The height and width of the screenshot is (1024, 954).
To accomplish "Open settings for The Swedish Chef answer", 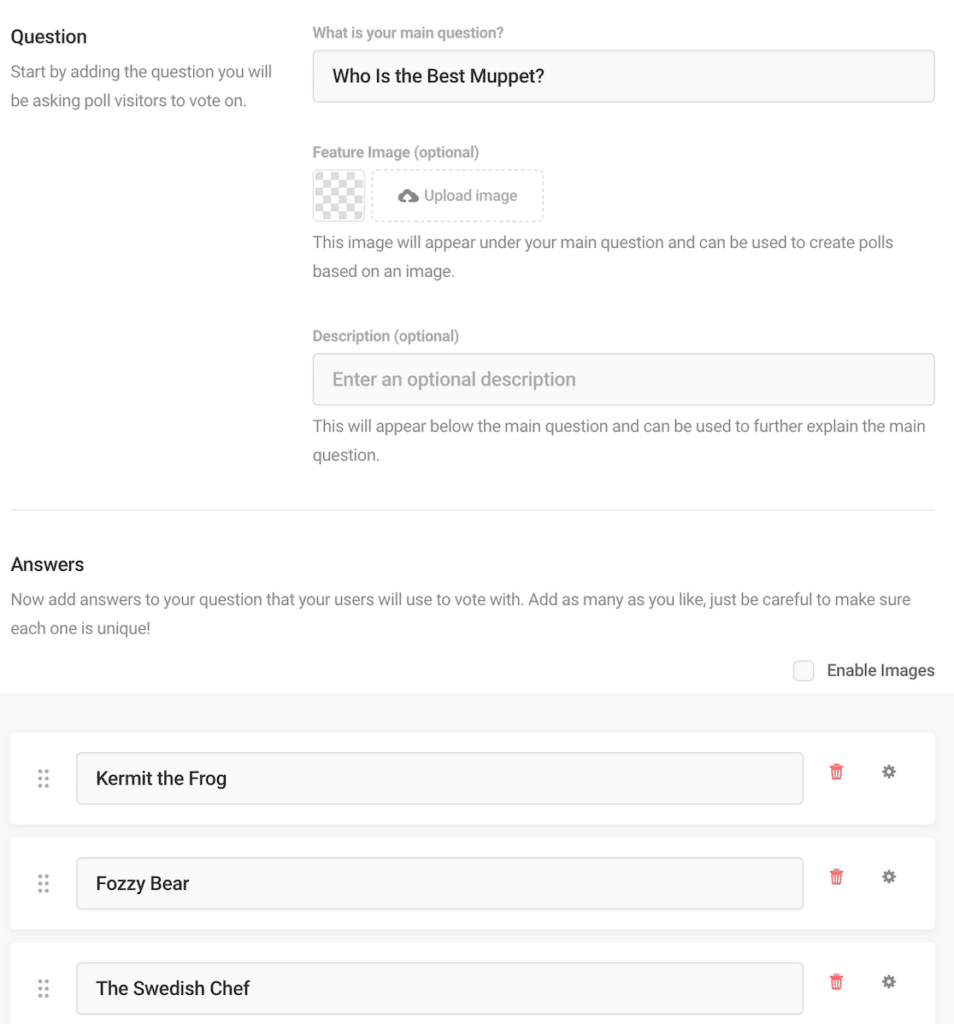I will tap(889, 981).
